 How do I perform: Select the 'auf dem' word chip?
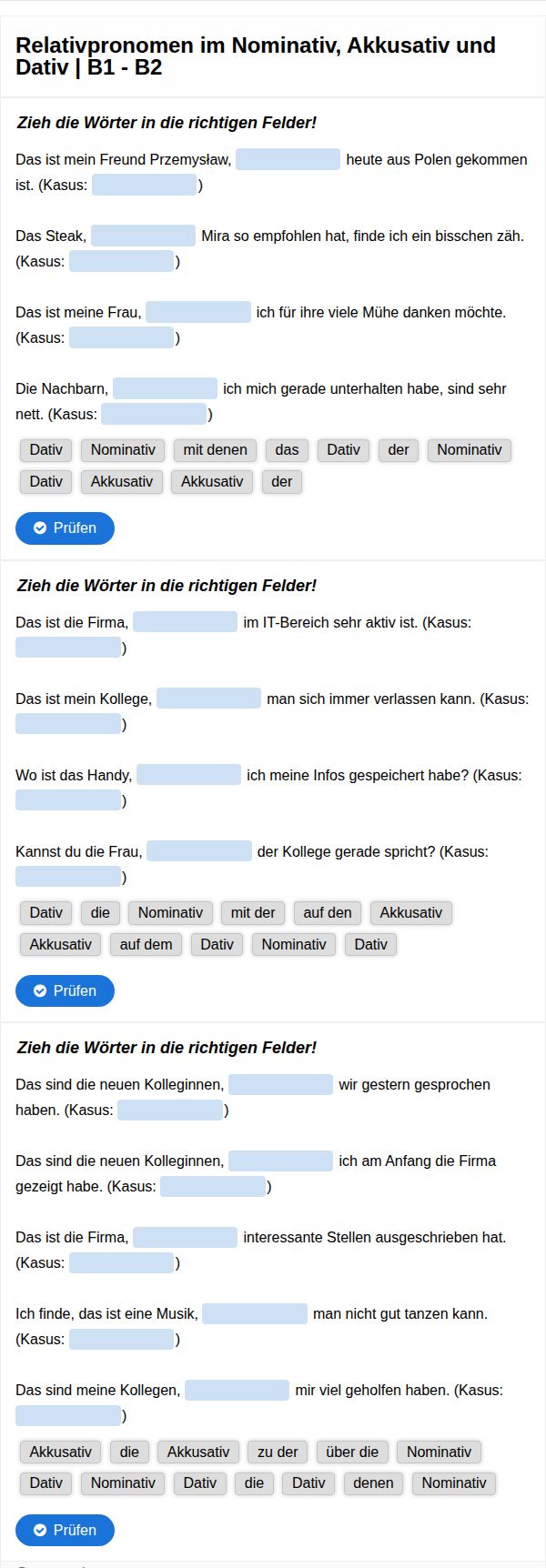(146, 944)
